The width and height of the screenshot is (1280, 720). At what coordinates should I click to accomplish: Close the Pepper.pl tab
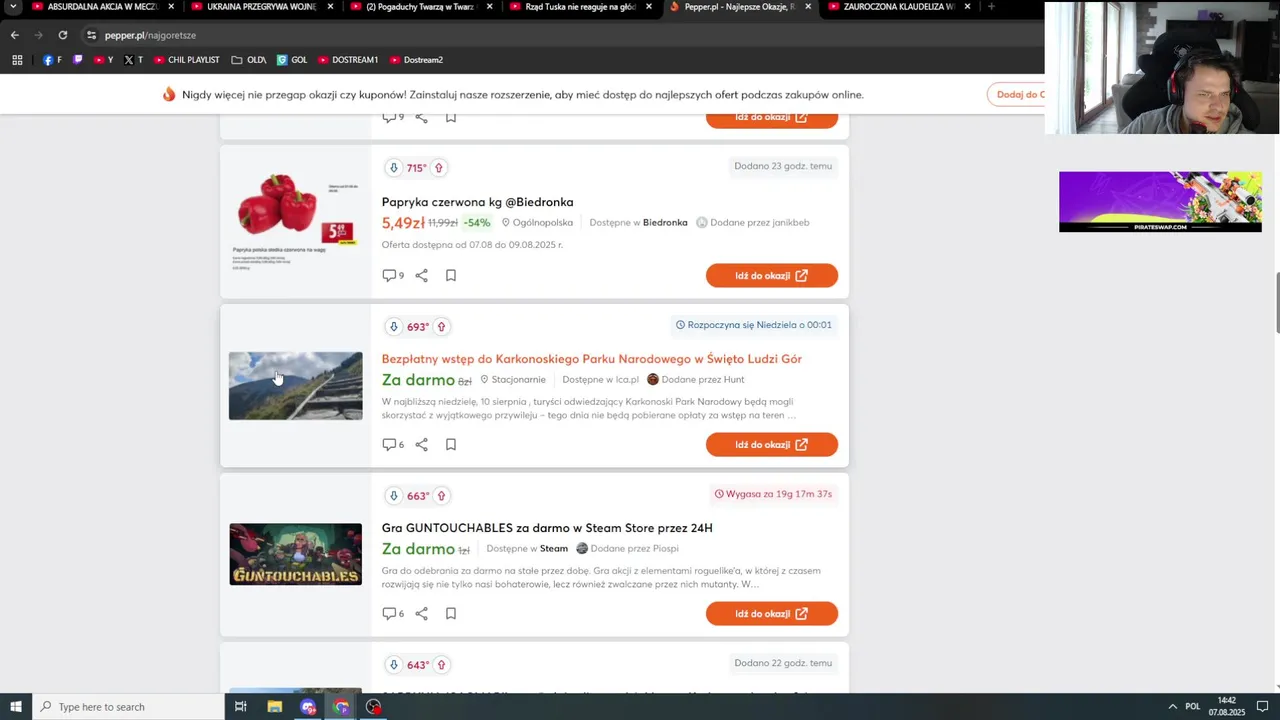[x=808, y=6]
